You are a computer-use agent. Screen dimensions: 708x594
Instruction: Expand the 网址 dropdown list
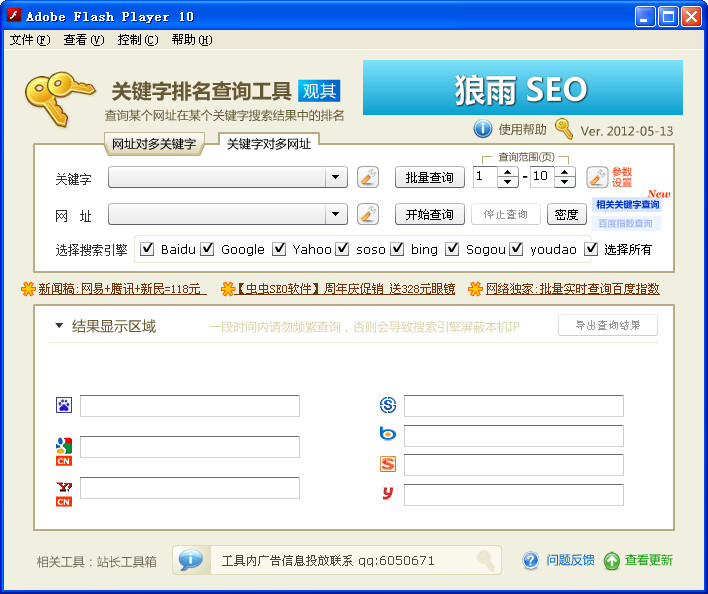[336, 214]
